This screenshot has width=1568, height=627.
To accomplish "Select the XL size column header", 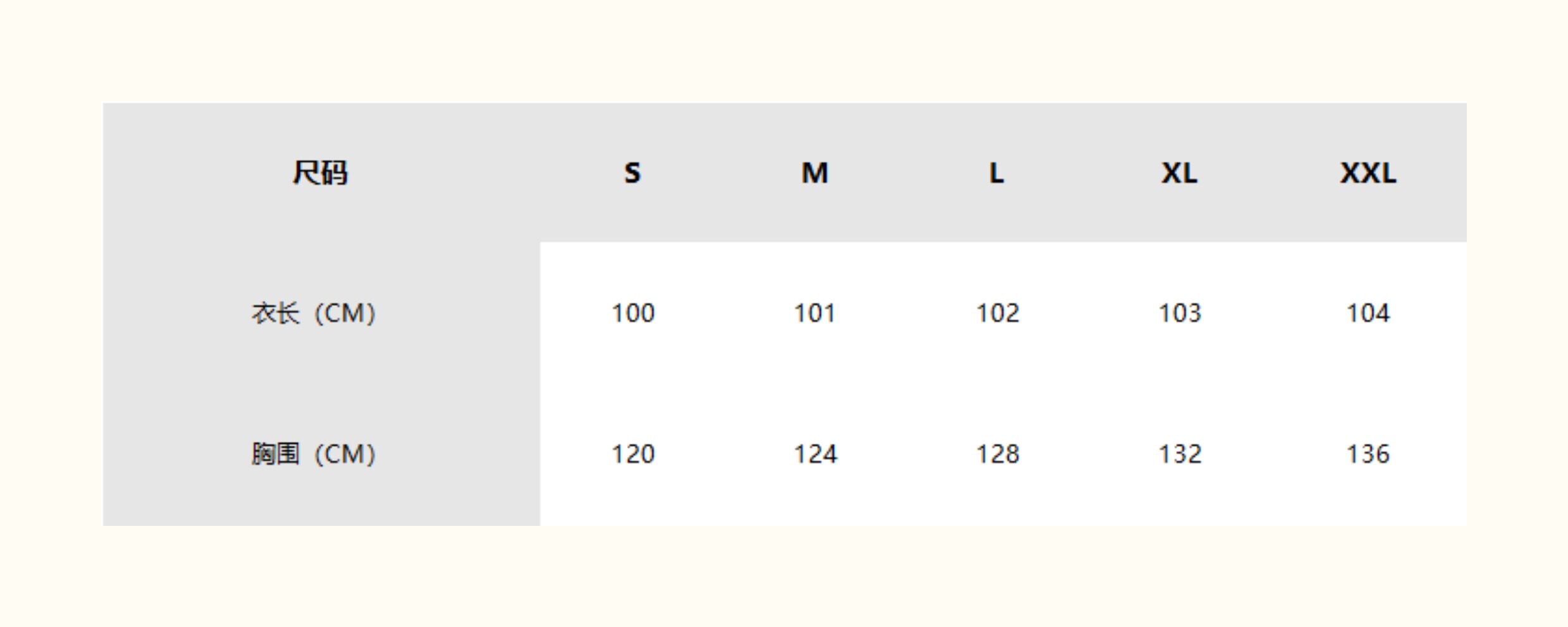I will [1179, 173].
